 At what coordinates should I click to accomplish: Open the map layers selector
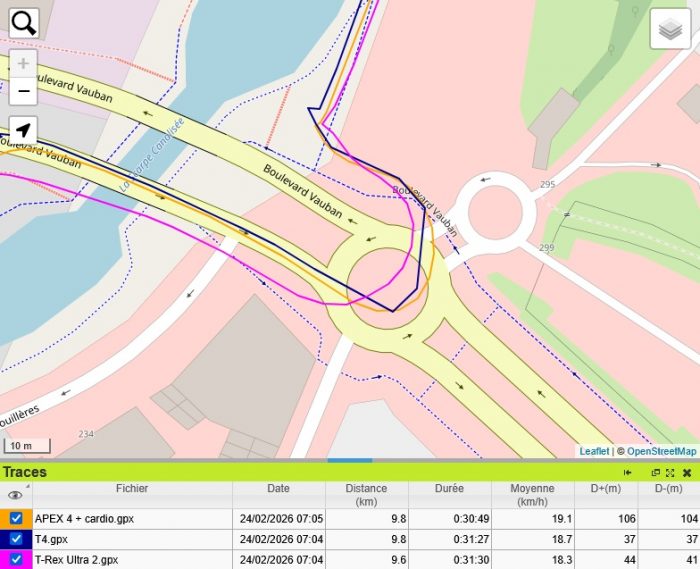671,29
